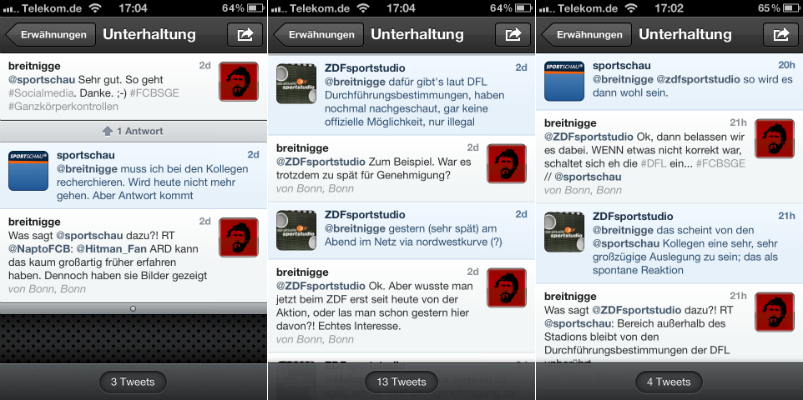Open breitnigge avatar beside 'Sehr gut' tweet
Screen dimensions: 803x400
click(239, 82)
